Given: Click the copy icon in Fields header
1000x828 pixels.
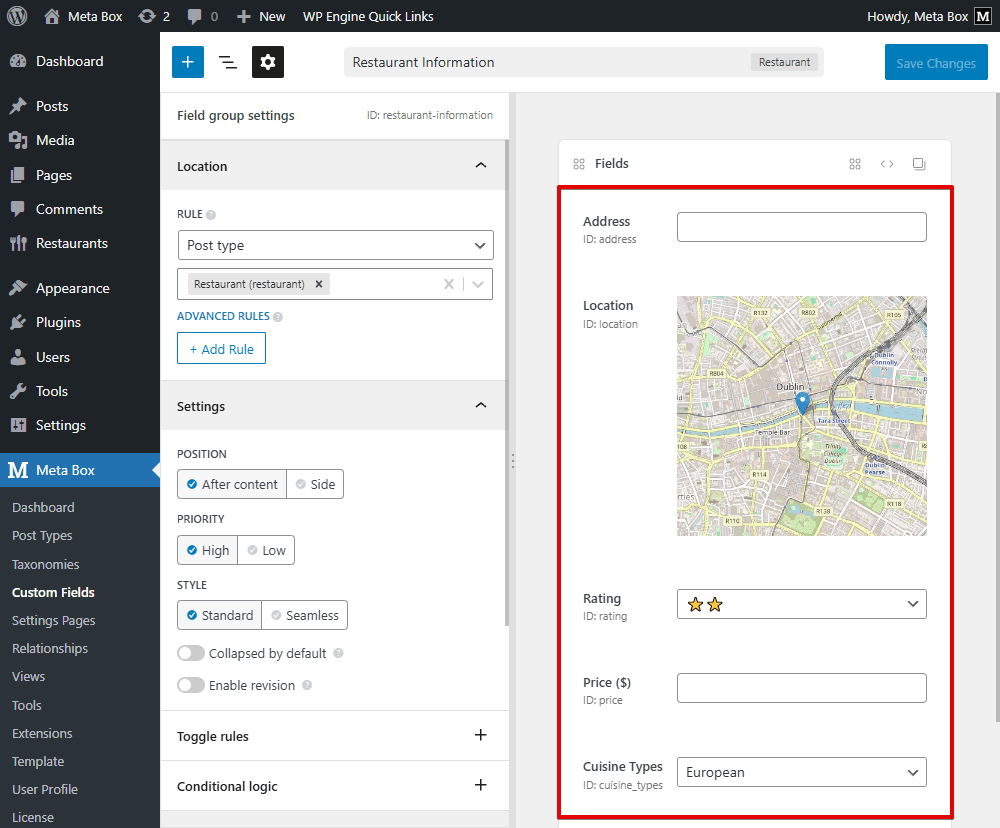Looking at the screenshot, I should coord(919,164).
